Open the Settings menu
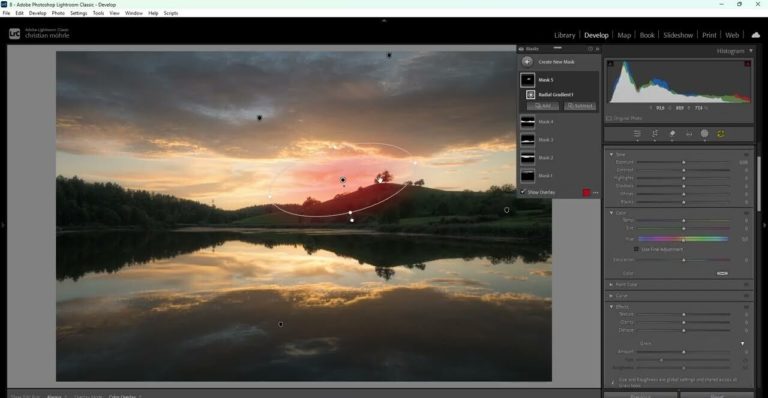The height and width of the screenshot is (398, 768). coord(78,13)
